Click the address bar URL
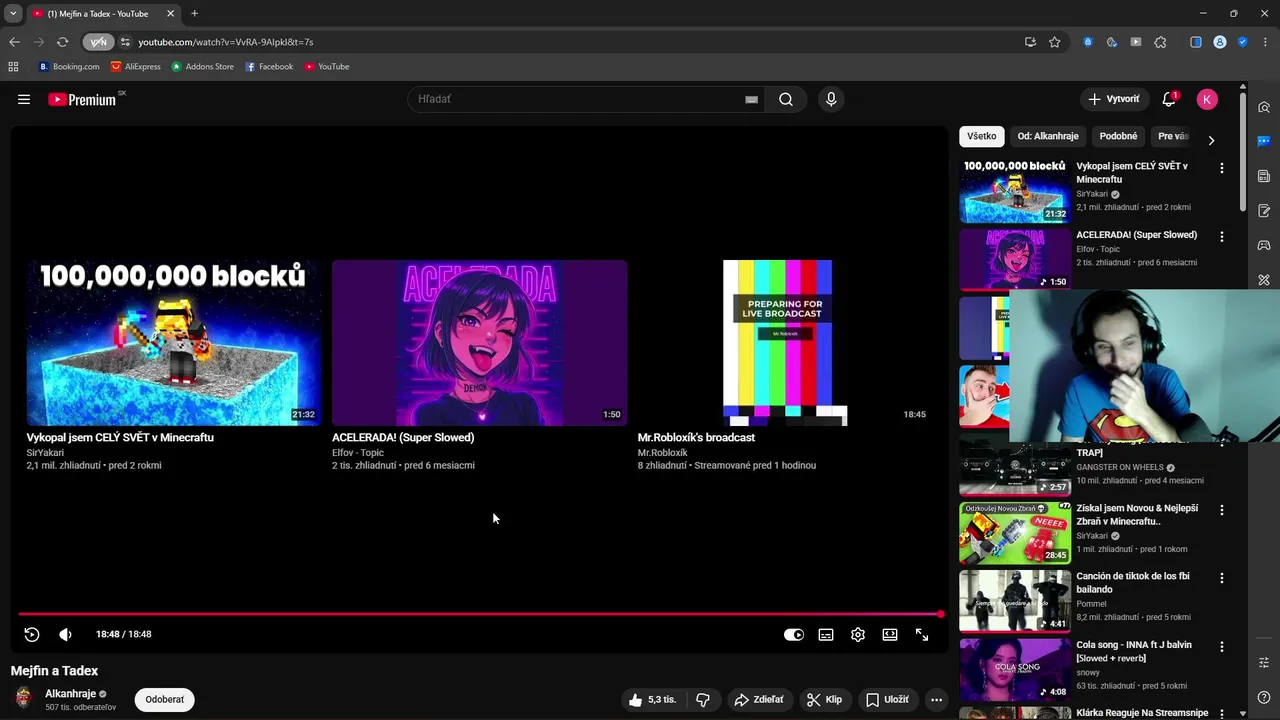1280x720 pixels. (x=226, y=42)
